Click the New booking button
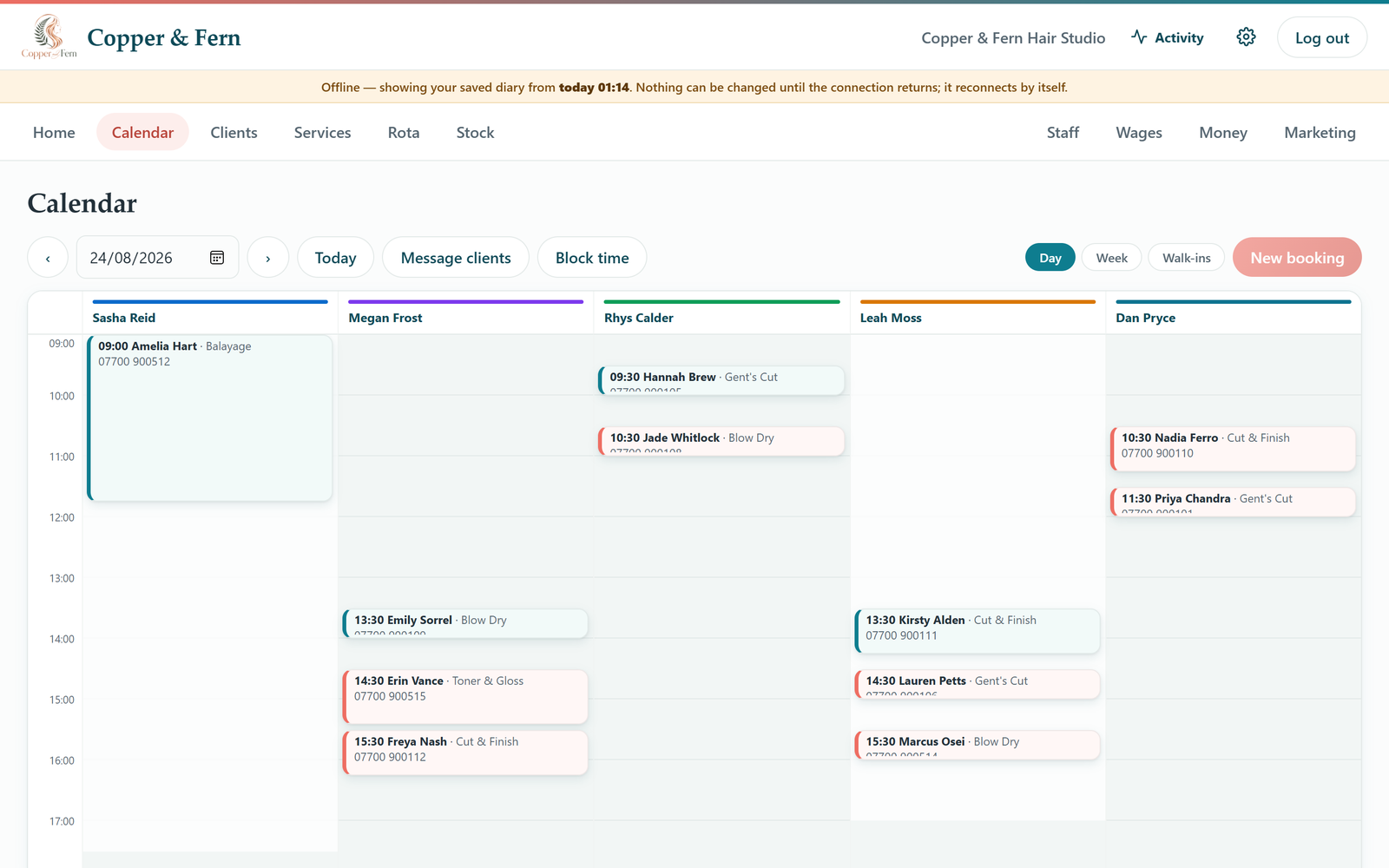 [1297, 258]
